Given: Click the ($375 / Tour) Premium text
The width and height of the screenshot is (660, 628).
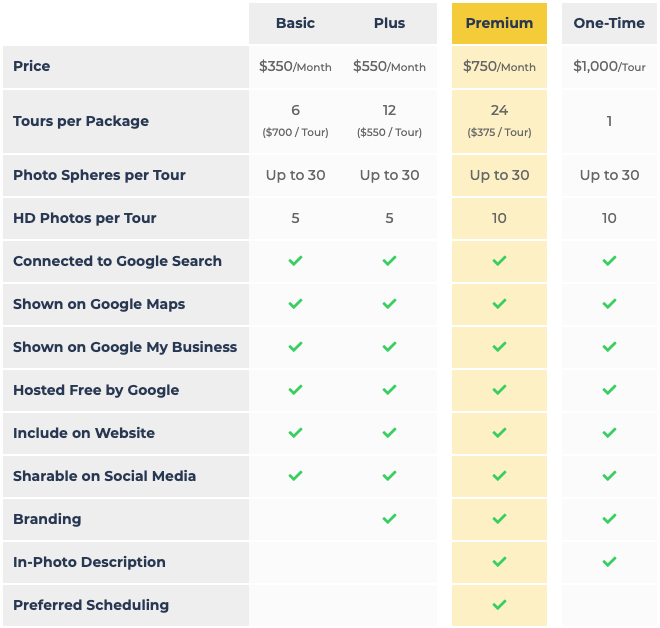Looking at the screenshot, I should click(x=499, y=133).
